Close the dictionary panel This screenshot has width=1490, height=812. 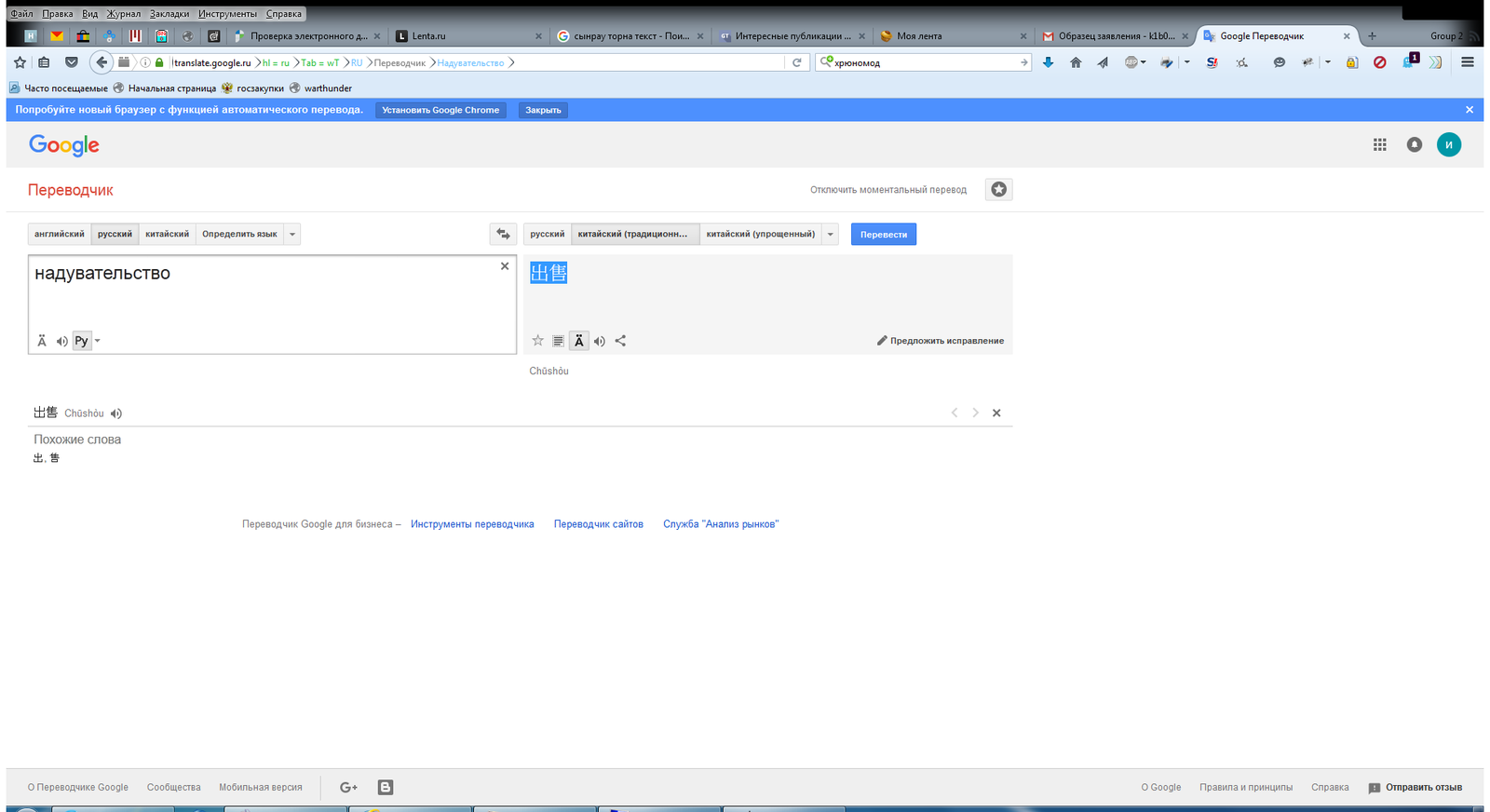coord(996,413)
